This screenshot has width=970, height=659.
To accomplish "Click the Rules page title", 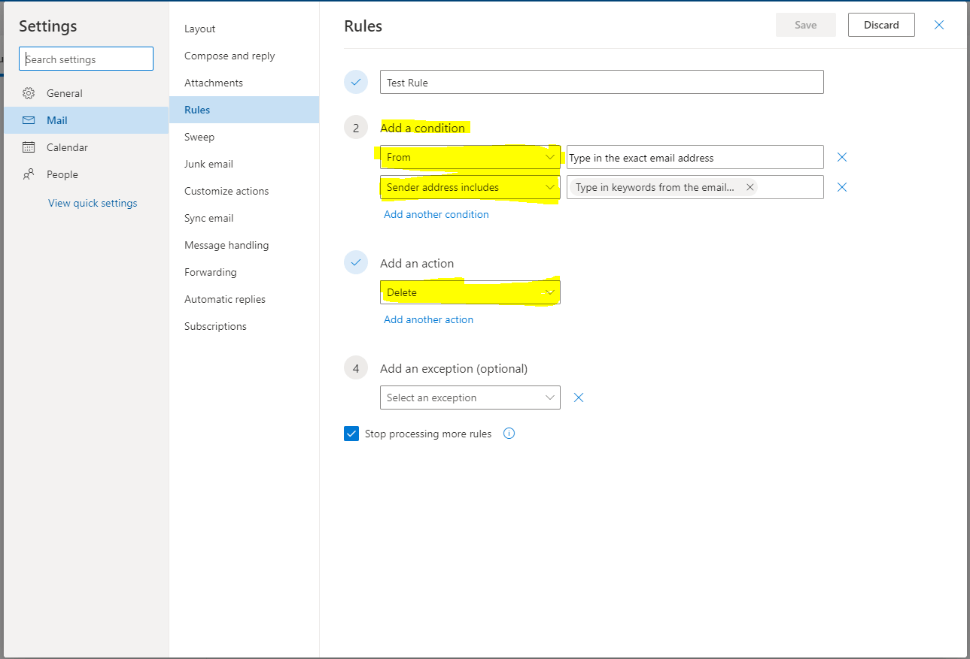I will (x=363, y=26).
